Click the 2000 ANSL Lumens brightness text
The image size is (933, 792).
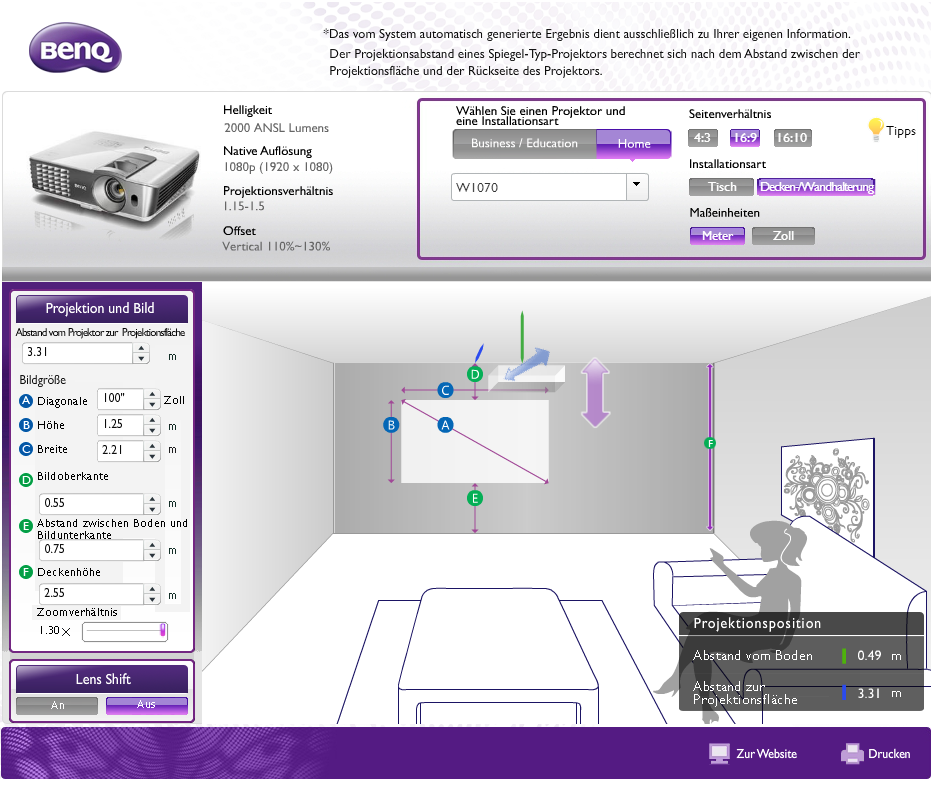coord(276,128)
